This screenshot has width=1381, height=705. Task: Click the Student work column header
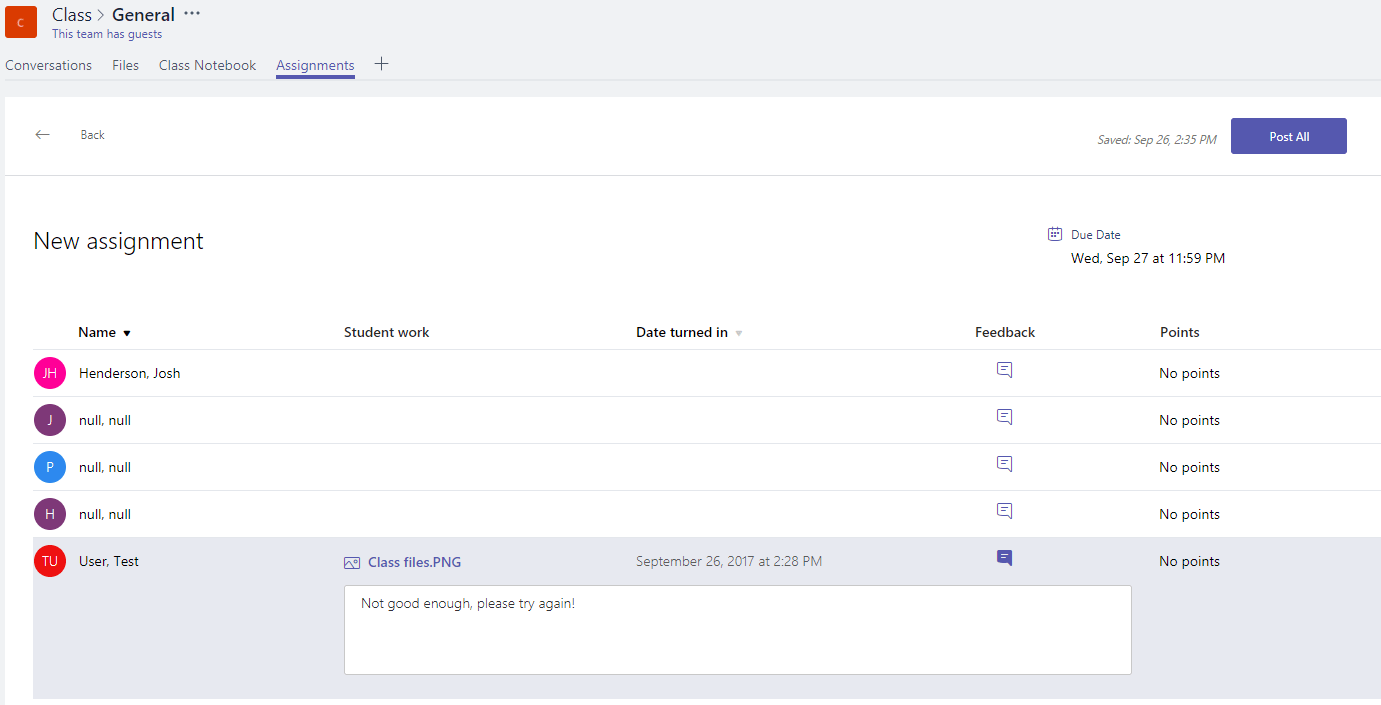click(x=387, y=332)
